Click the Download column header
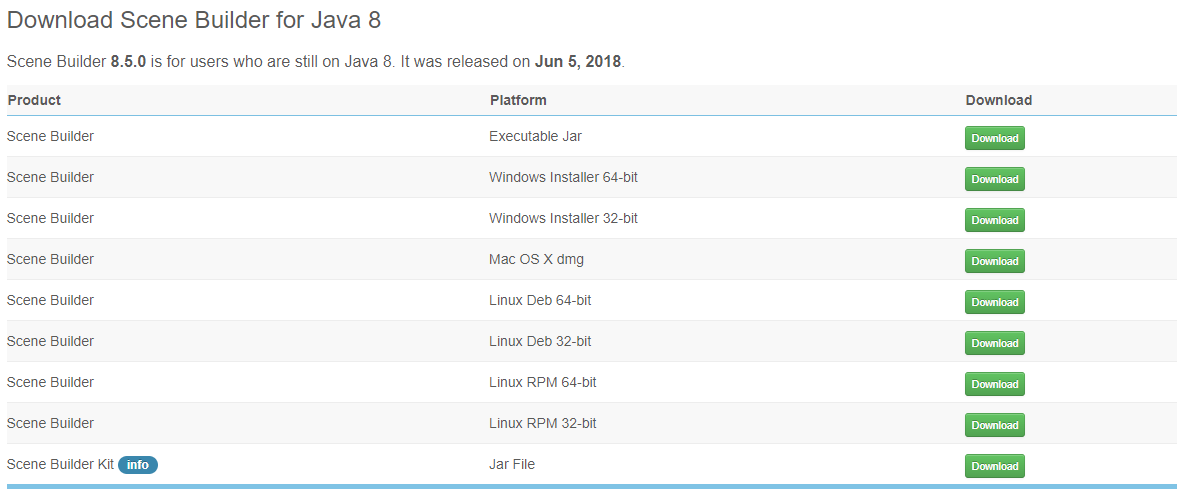The image size is (1186, 496). click(998, 100)
